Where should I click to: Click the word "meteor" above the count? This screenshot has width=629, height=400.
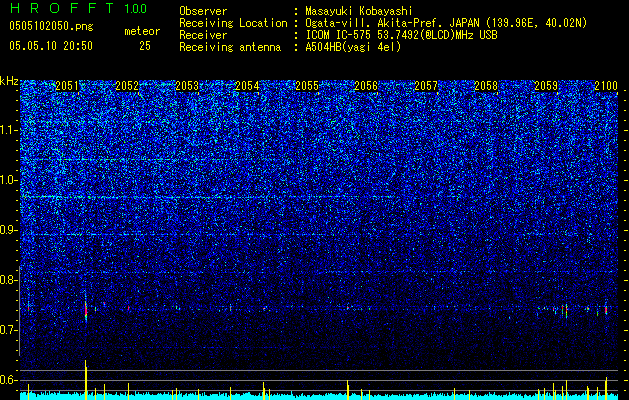click(142, 31)
